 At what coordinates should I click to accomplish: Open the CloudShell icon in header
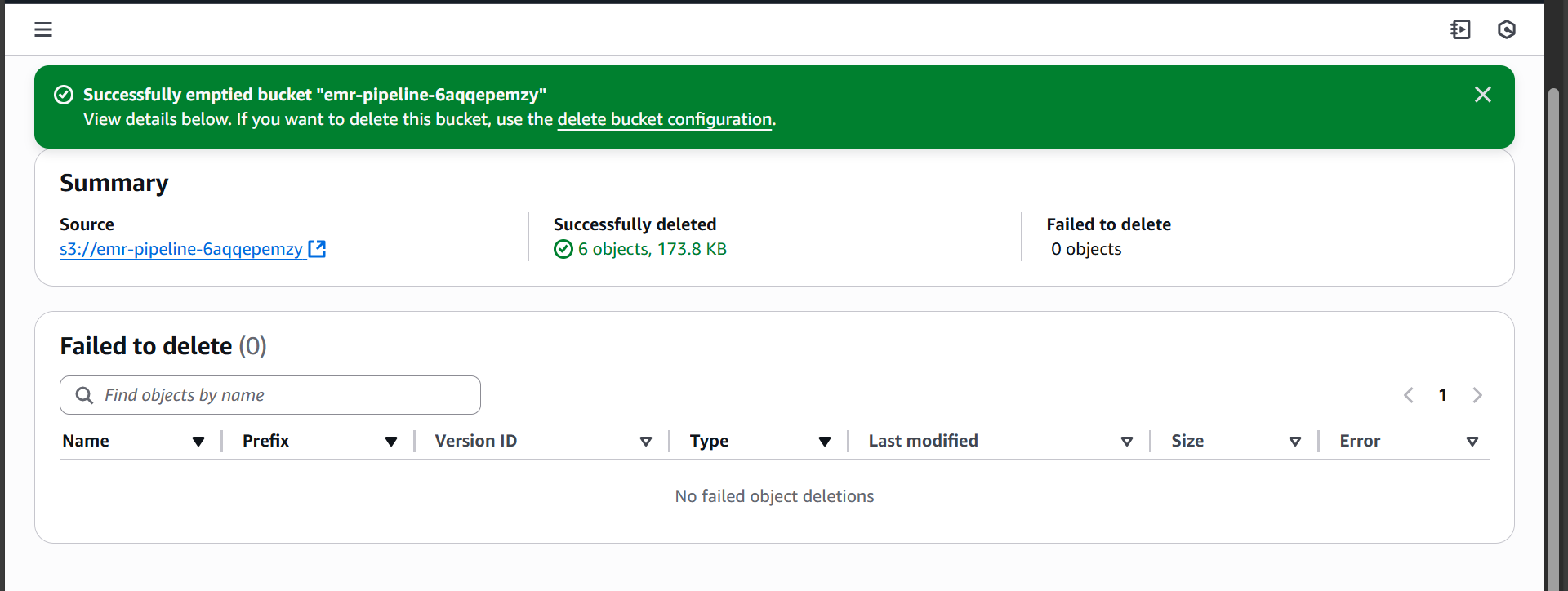pyautogui.click(x=1460, y=29)
